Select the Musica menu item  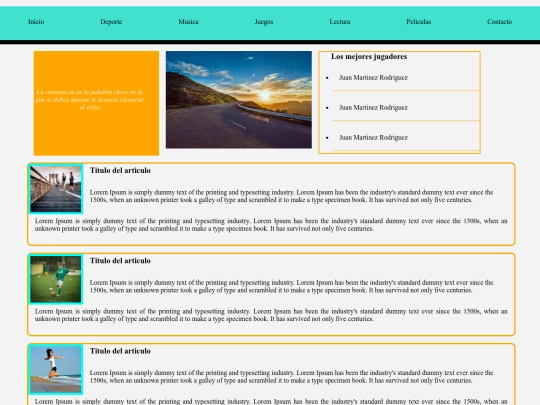188,22
